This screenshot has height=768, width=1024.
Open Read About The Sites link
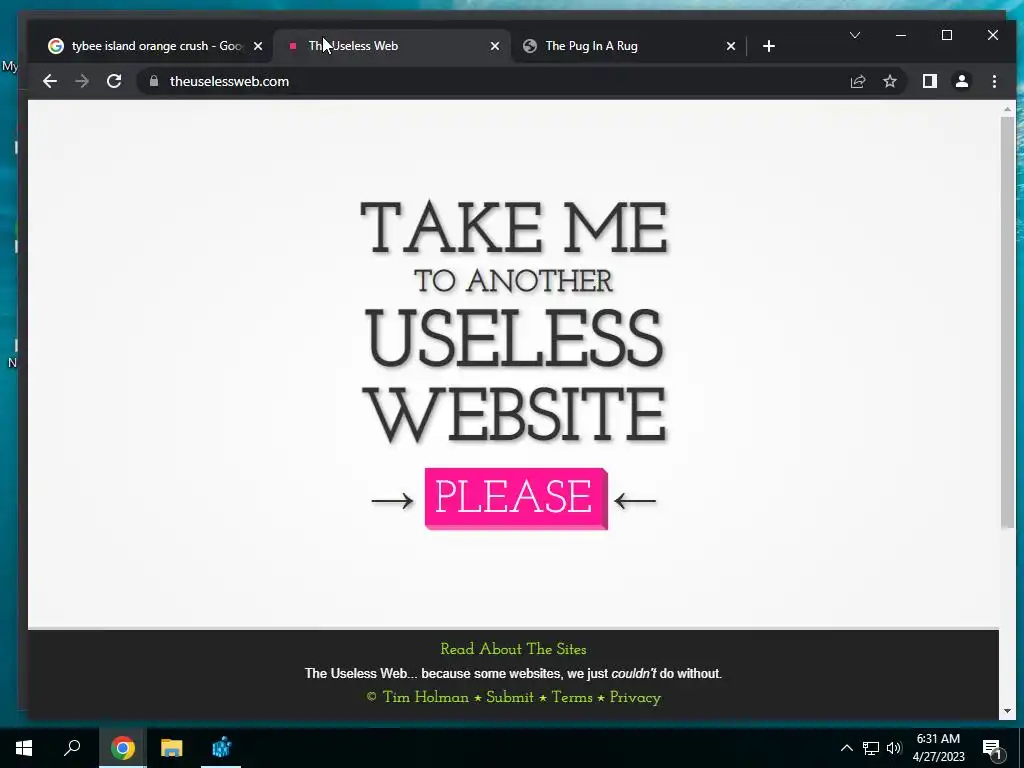click(x=513, y=649)
